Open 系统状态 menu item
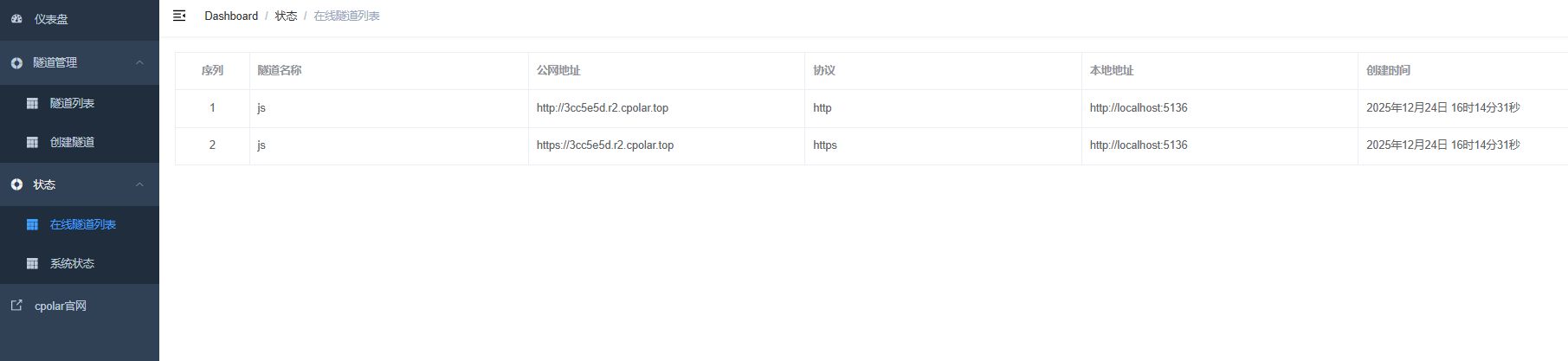This screenshot has width=1568, height=361. tap(72, 263)
